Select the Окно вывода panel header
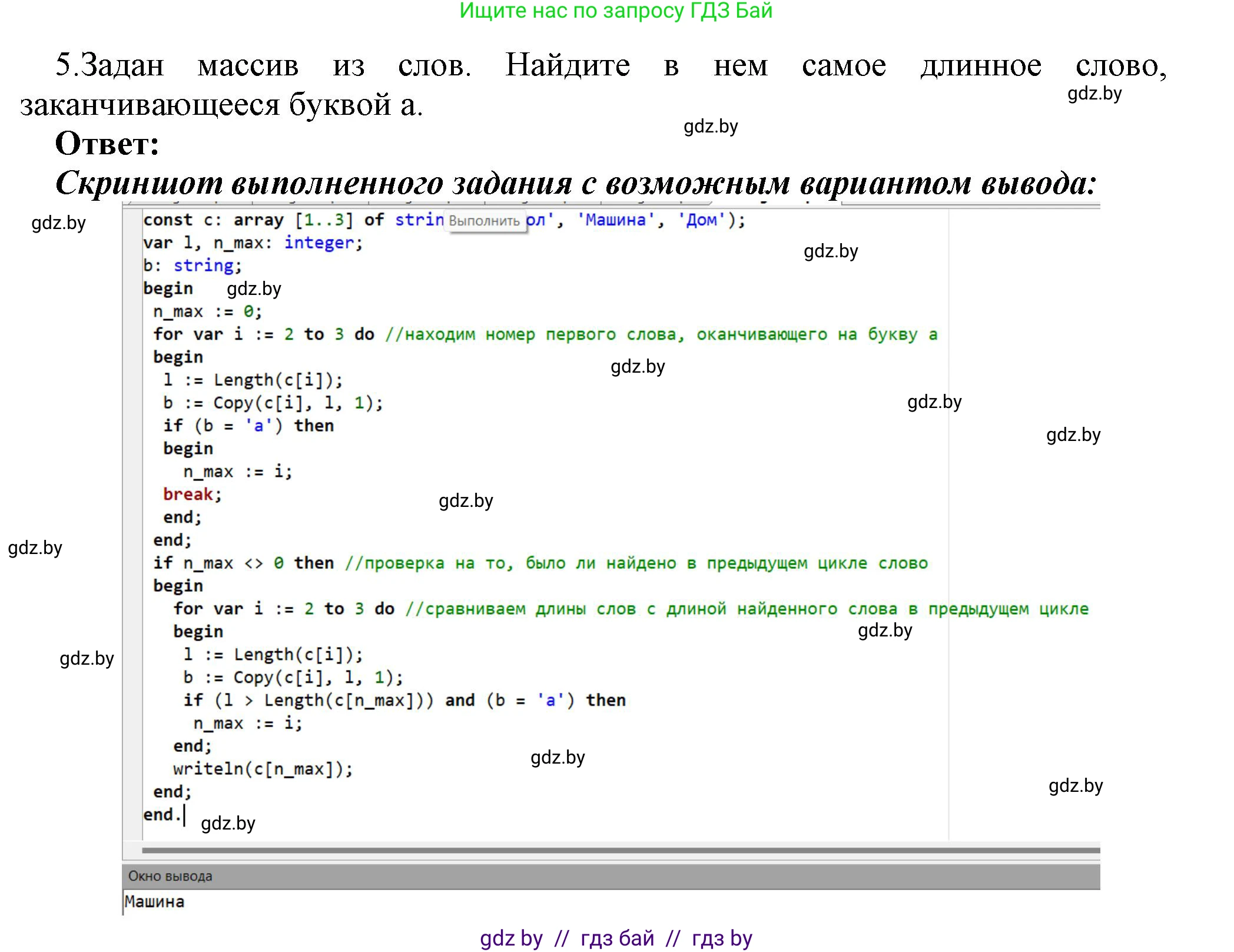 tap(170, 876)
